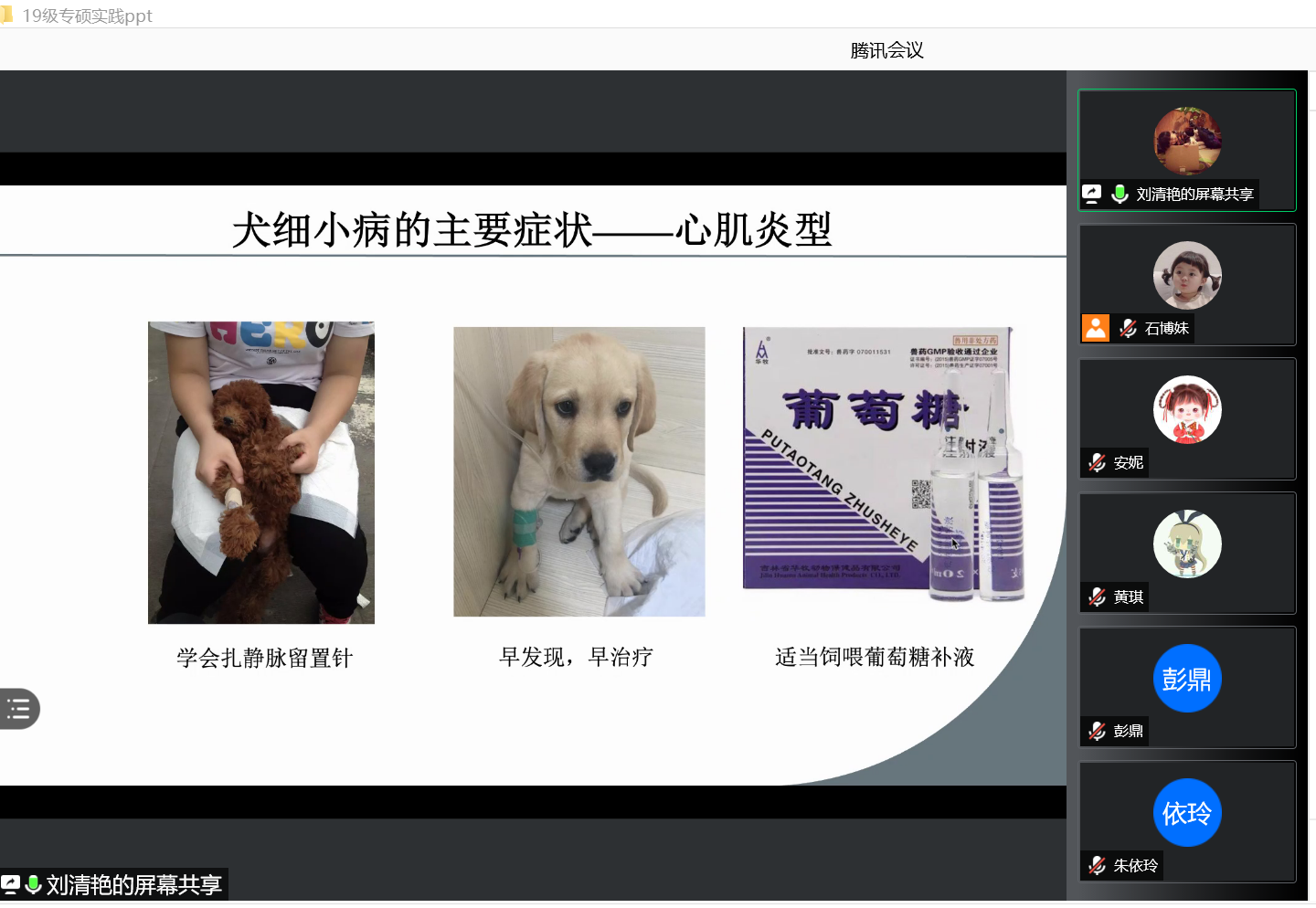Click the 葡萄糖 injection box image
Screen dimensions: 1316x908
click(883, 464)
